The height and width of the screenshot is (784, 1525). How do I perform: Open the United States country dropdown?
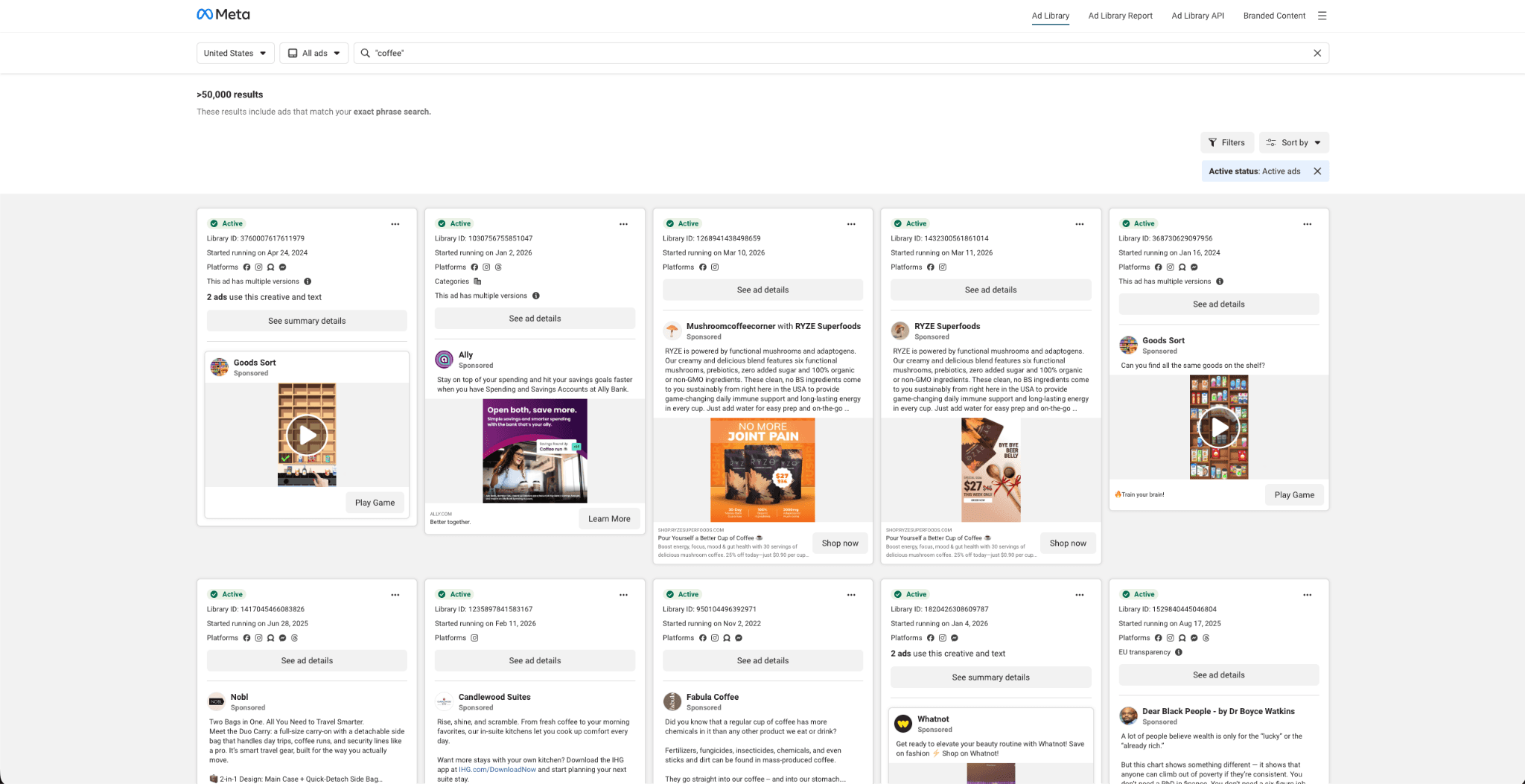tap(235, 53)
